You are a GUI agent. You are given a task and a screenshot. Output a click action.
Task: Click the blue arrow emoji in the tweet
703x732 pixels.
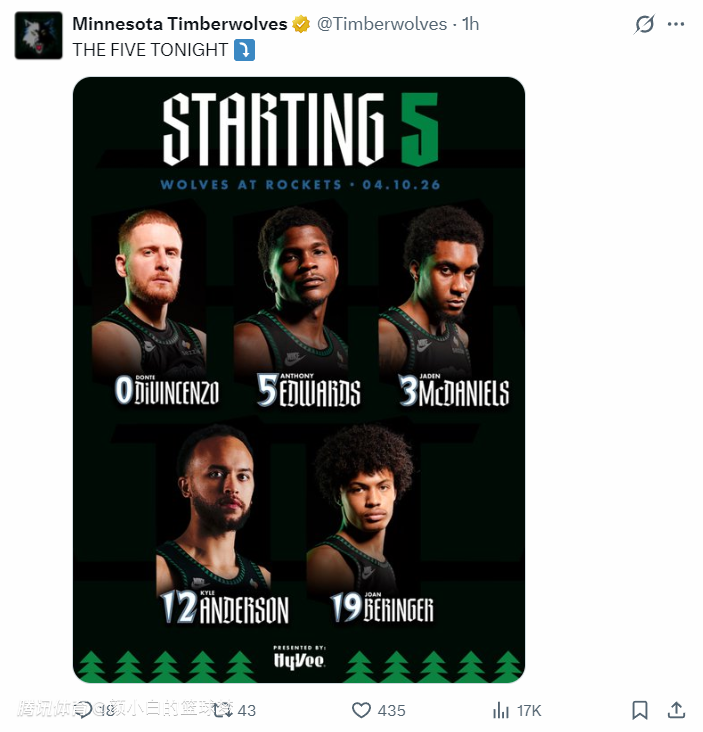point(244,49)
